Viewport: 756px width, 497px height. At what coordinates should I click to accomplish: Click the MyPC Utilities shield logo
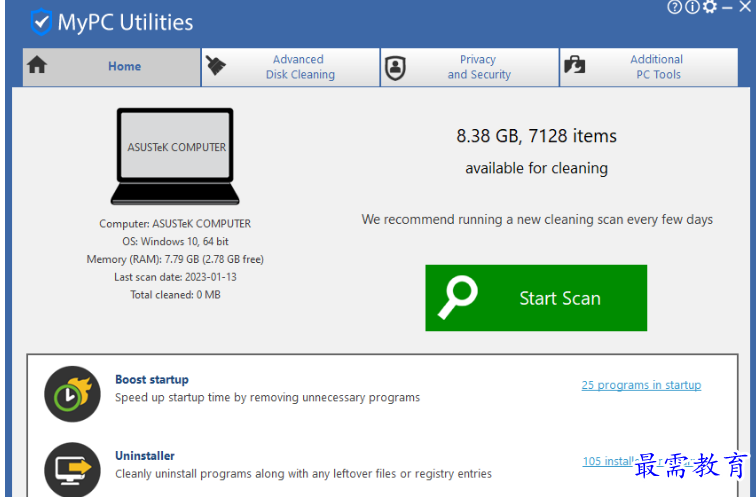[x=41, y=22]
